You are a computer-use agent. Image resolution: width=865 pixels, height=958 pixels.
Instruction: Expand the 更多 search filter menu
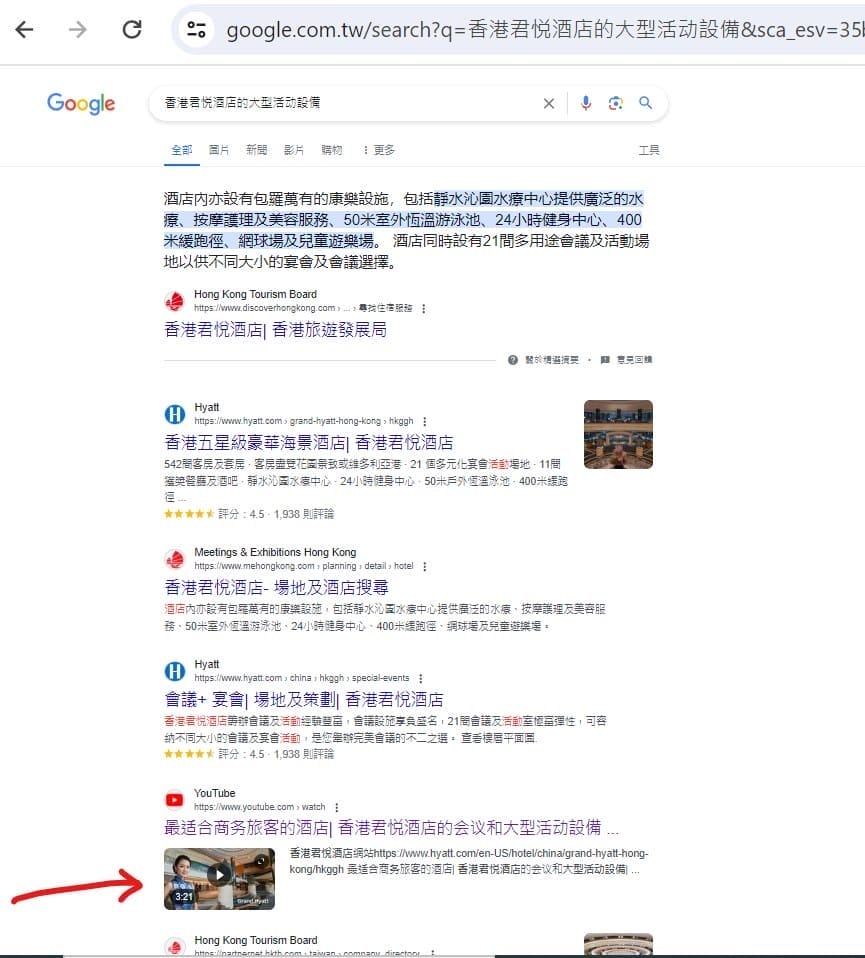click(x=379, y=150)
